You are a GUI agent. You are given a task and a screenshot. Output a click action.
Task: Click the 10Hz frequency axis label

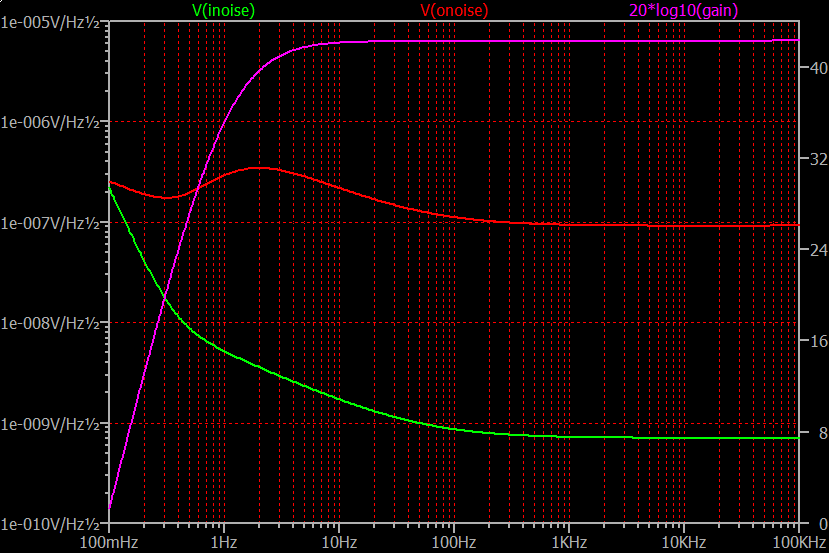coord(339,542)
